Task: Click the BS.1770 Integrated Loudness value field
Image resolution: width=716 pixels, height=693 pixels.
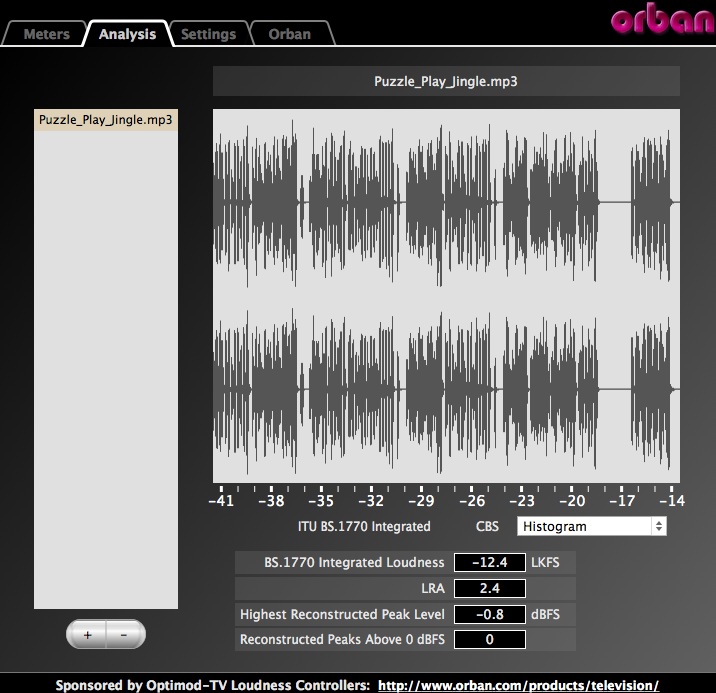Action: [489, 563]
